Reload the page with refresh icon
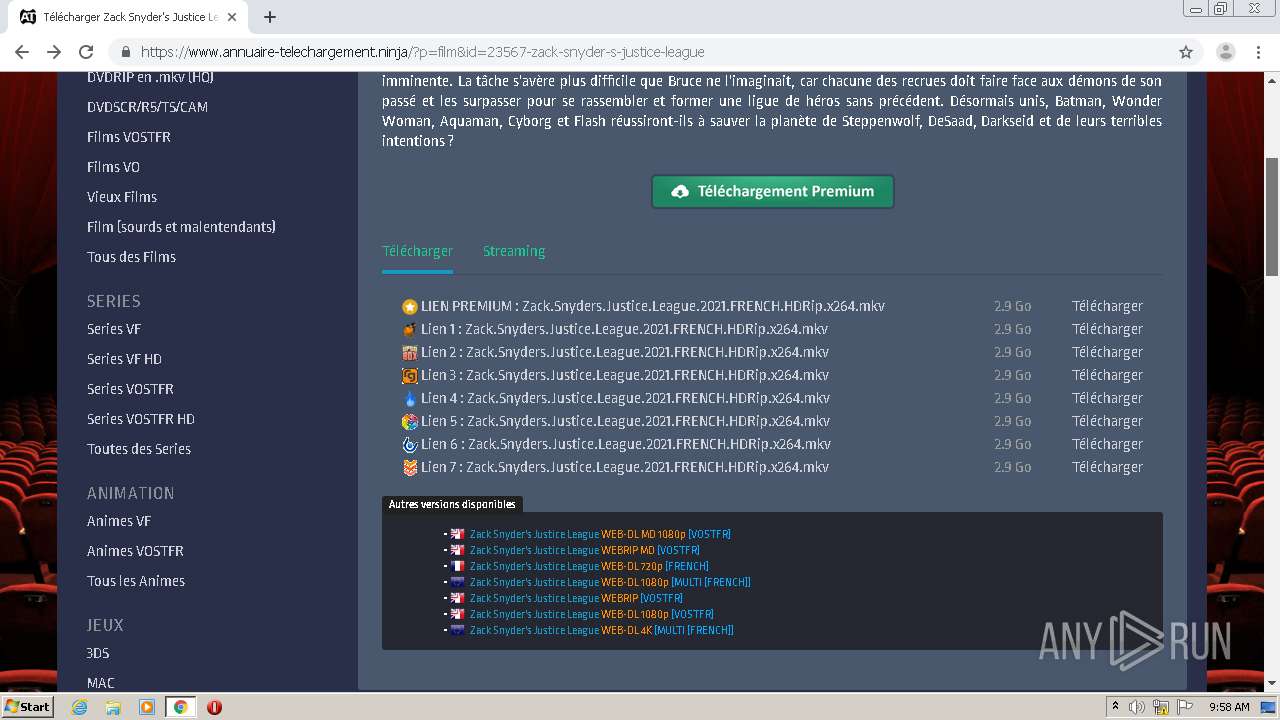Image resolution: width=1280 pixels, height=720 pixels. pos(86,52)
